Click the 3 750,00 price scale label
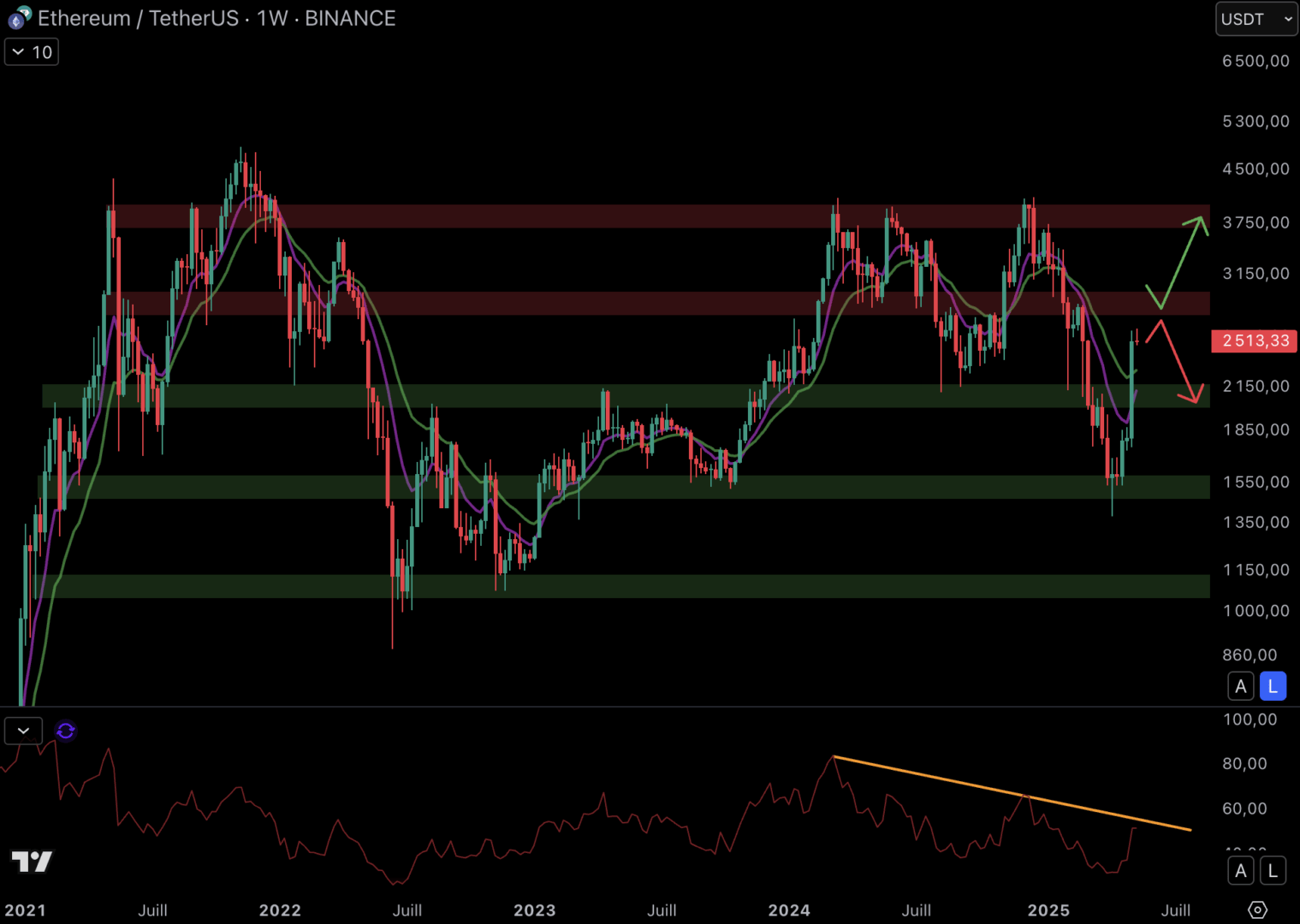This screenshot has width=1300, height=924. [x=1255, y=222]
